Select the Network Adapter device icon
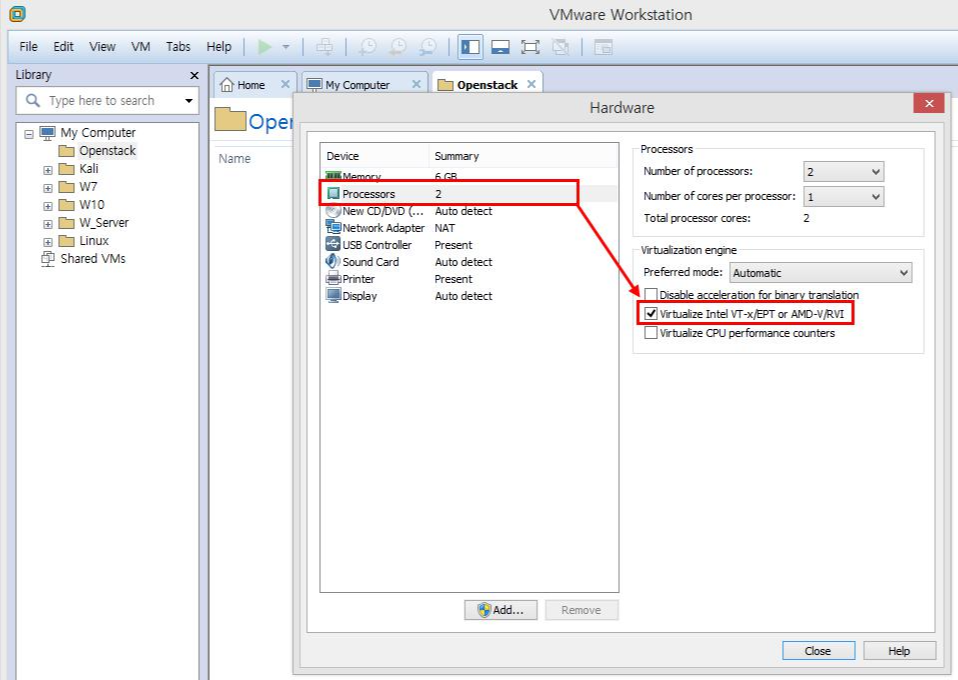 point(333,227)
